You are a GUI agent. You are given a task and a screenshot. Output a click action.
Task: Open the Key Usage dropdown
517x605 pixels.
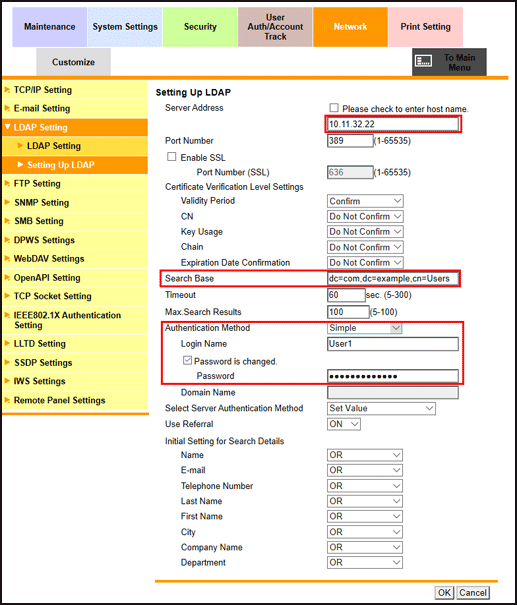365,232
